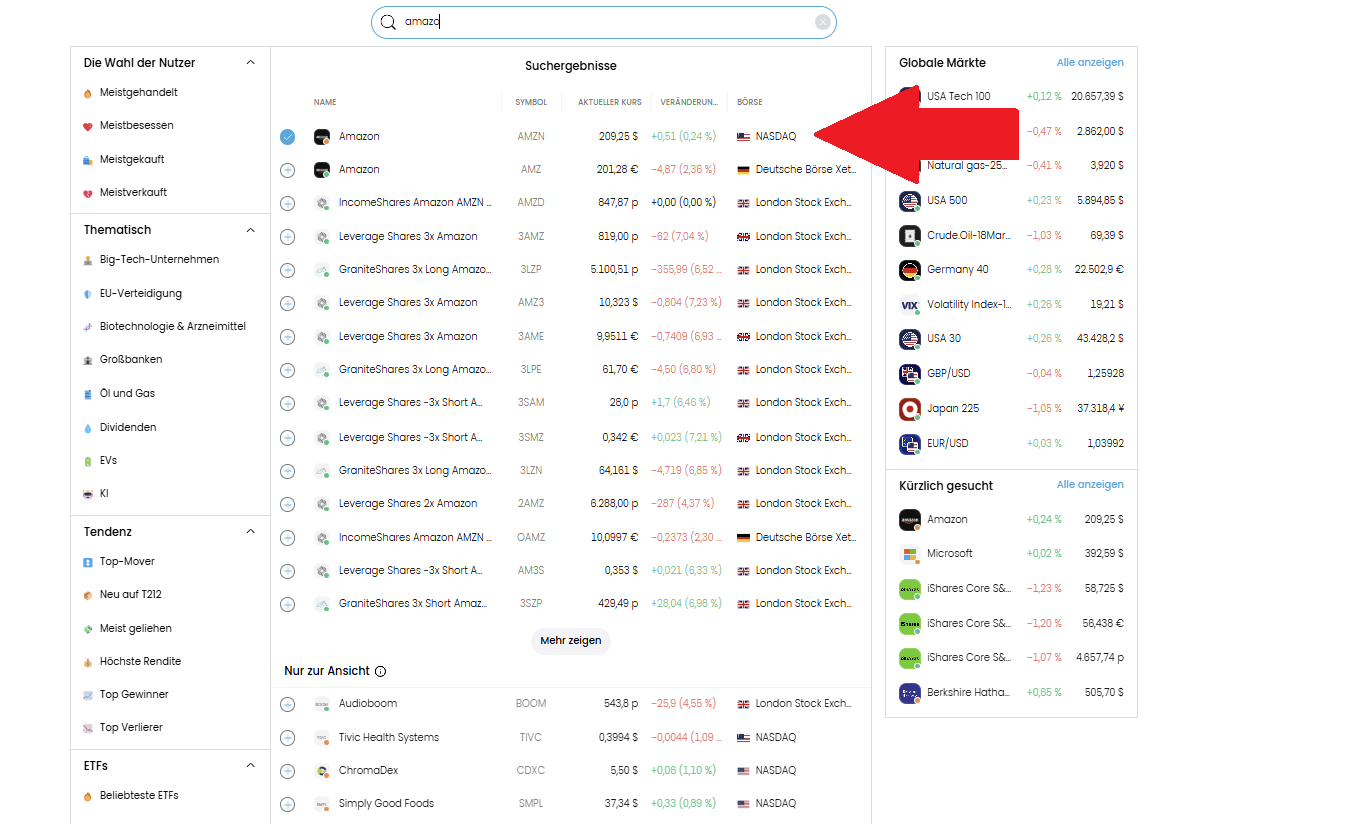Add Audioboom BOOM to watchlist
The image size is (1368, 824).
pyautogui.click(x=288, y=704)
